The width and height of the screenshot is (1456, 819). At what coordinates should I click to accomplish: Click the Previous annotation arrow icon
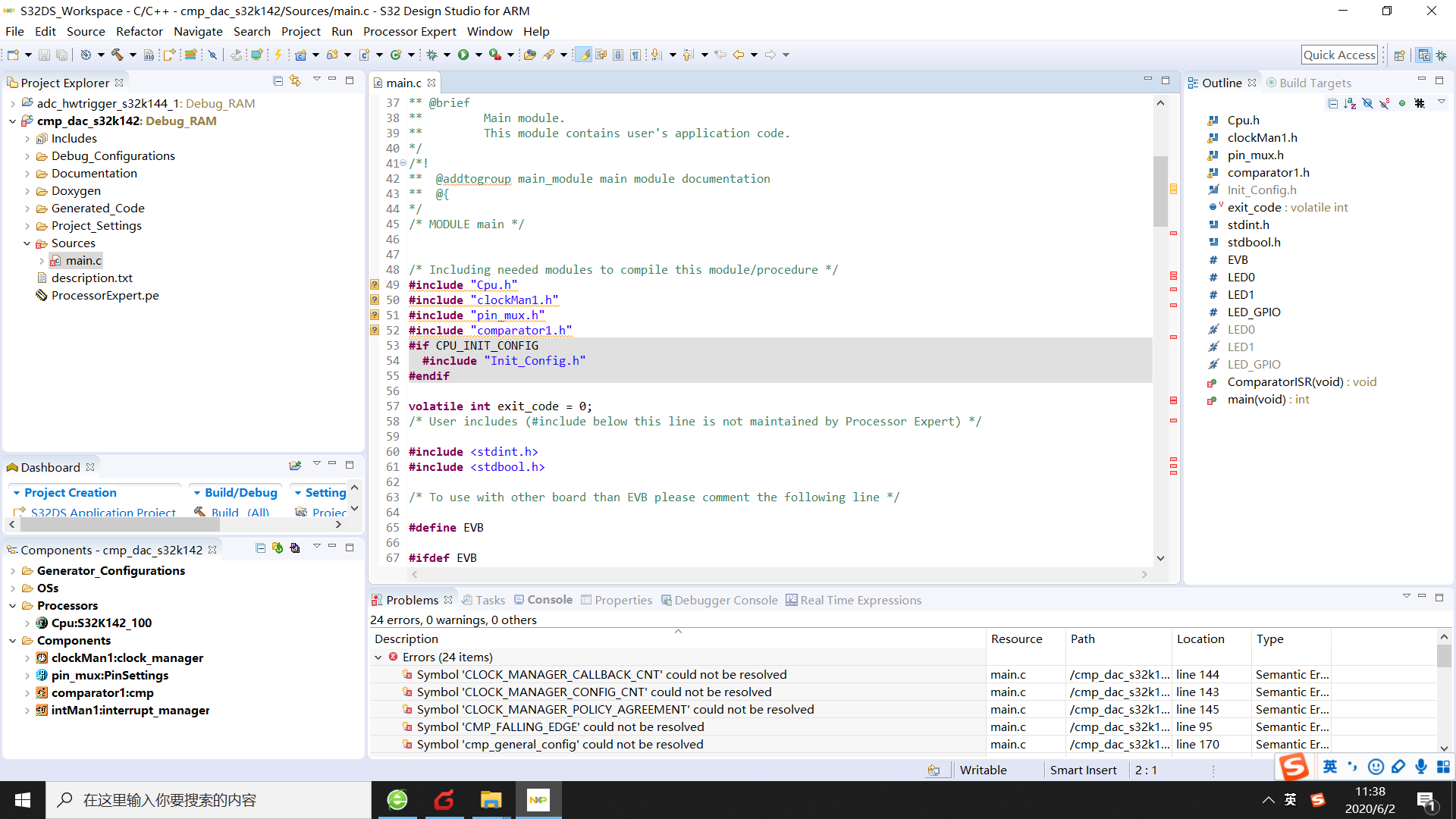tap(689, 55)
